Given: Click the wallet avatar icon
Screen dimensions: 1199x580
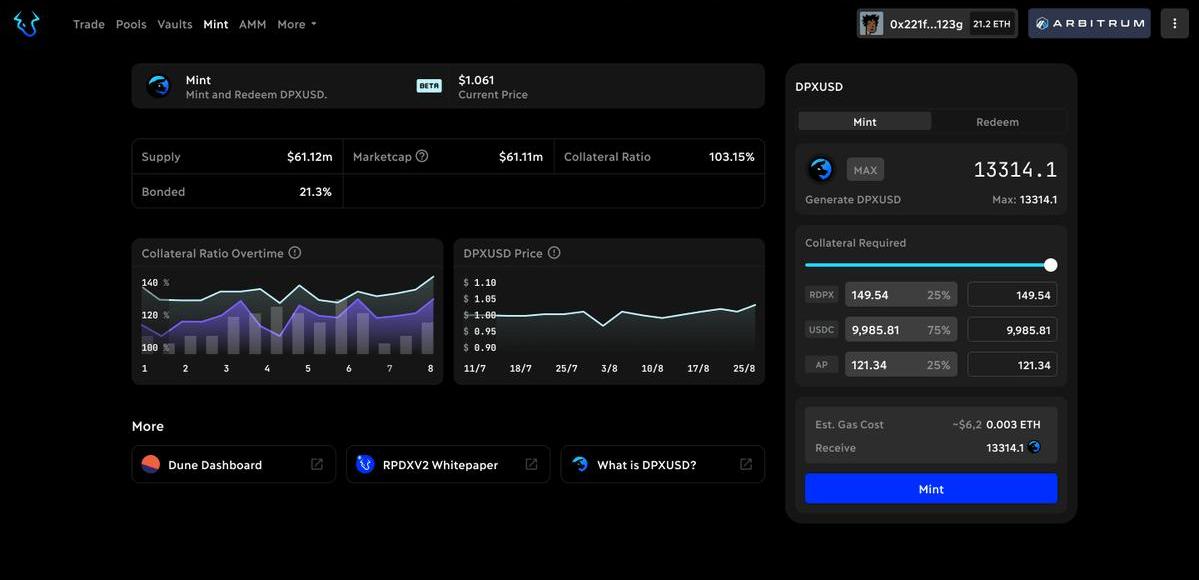Looking at the screenshot, I should coord(871,24).
